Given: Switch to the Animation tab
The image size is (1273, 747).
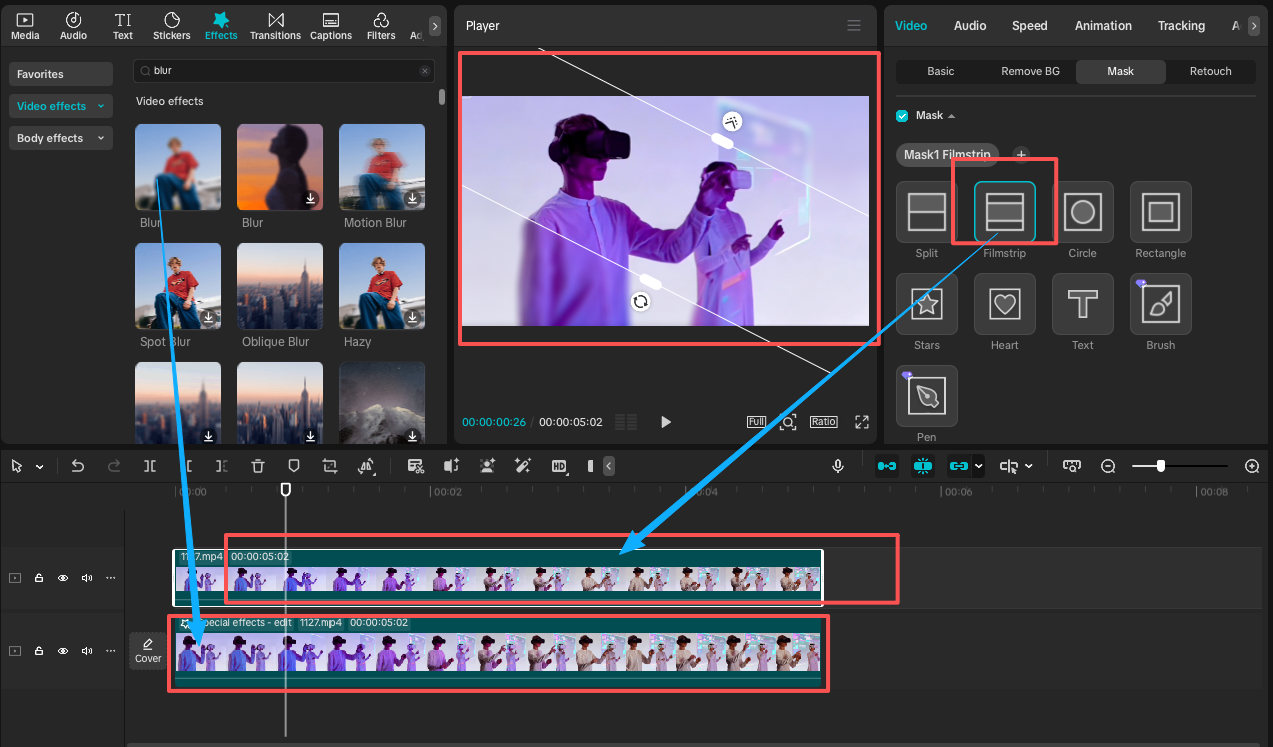Looking at the screenshot, I should pyautogui.click(x=1103, y=26).
